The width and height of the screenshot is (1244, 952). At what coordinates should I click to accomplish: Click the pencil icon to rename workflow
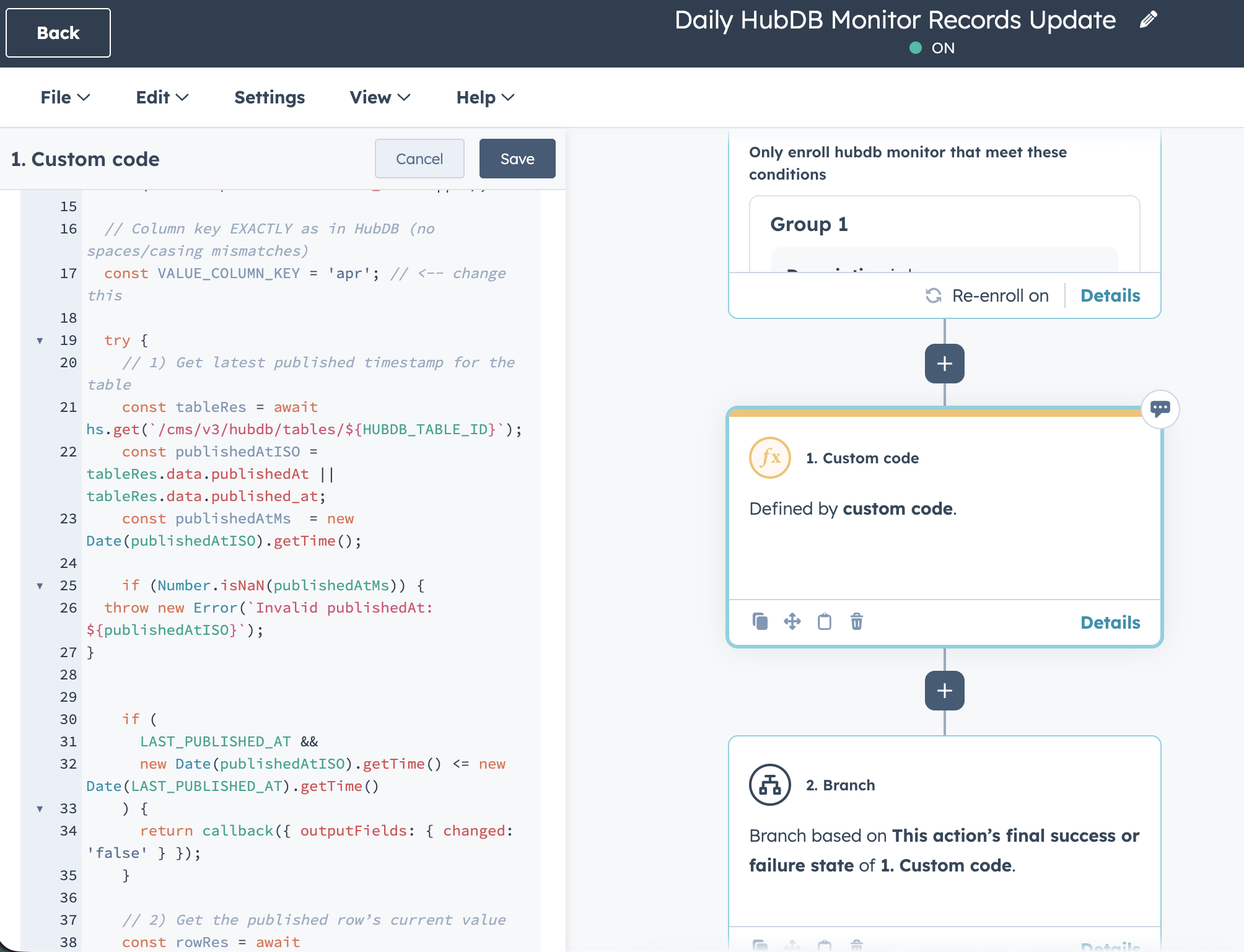coord(1148,20)
